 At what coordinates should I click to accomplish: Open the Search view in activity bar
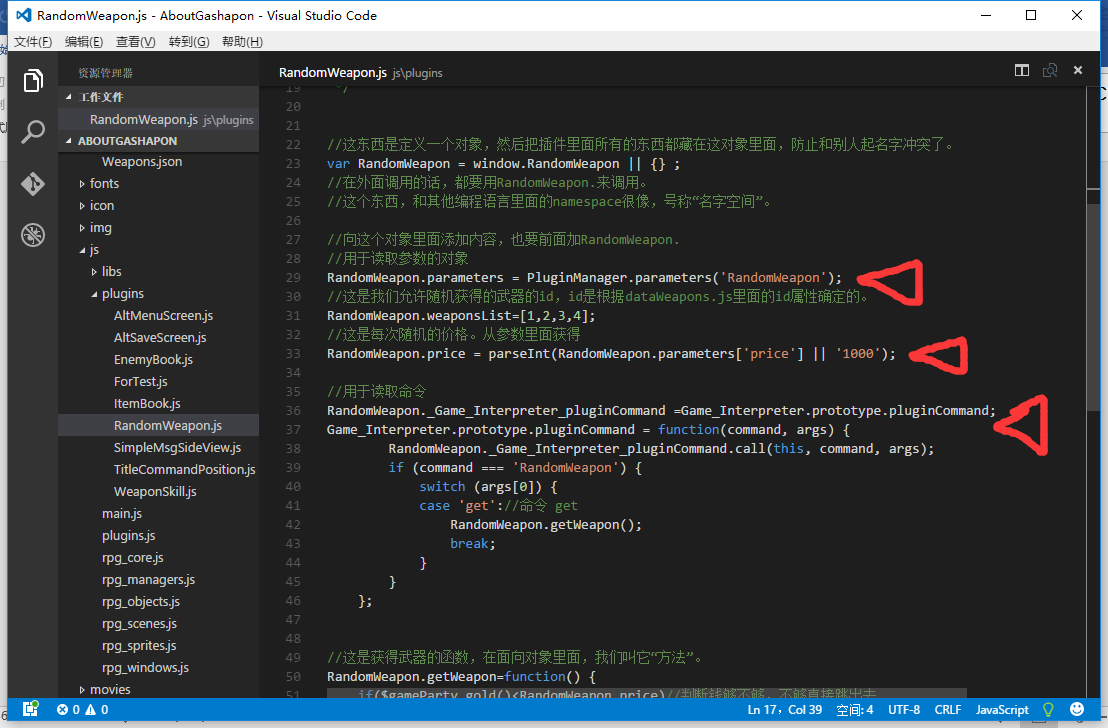(33, 132)
